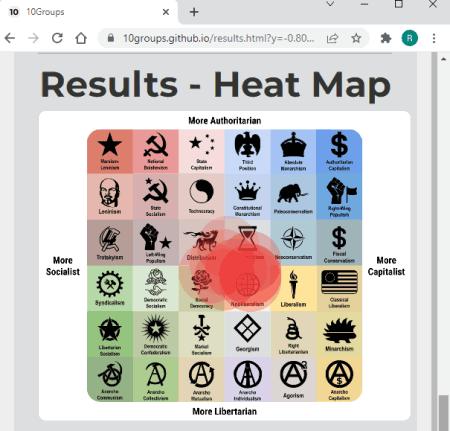Click the "More Authoritarian" label
Image resolution: width=450 pixels, height=431 pixels.
click(x=225, y=121)
